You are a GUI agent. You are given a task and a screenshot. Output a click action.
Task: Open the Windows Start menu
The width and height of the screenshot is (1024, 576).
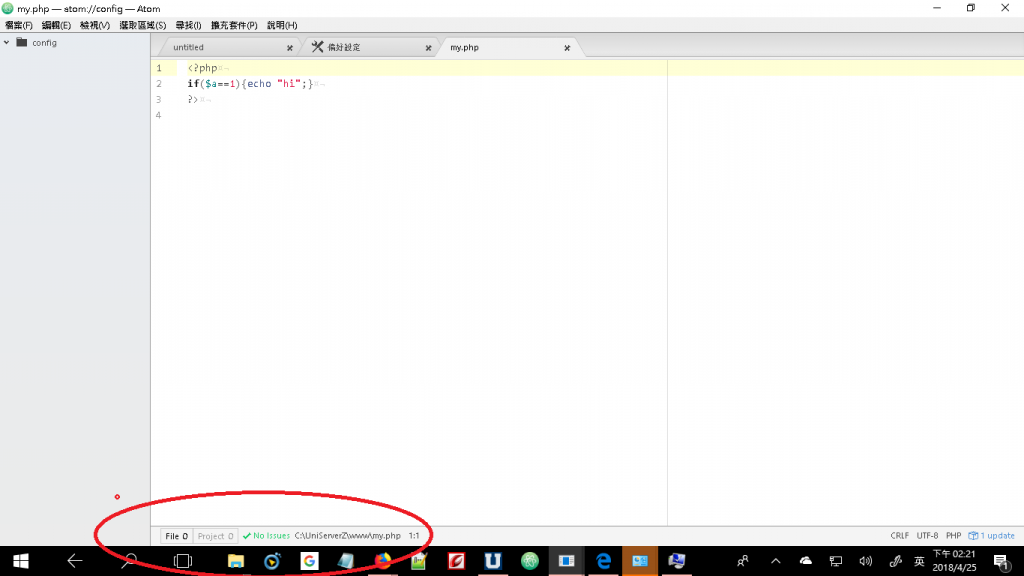pos(21,561)
